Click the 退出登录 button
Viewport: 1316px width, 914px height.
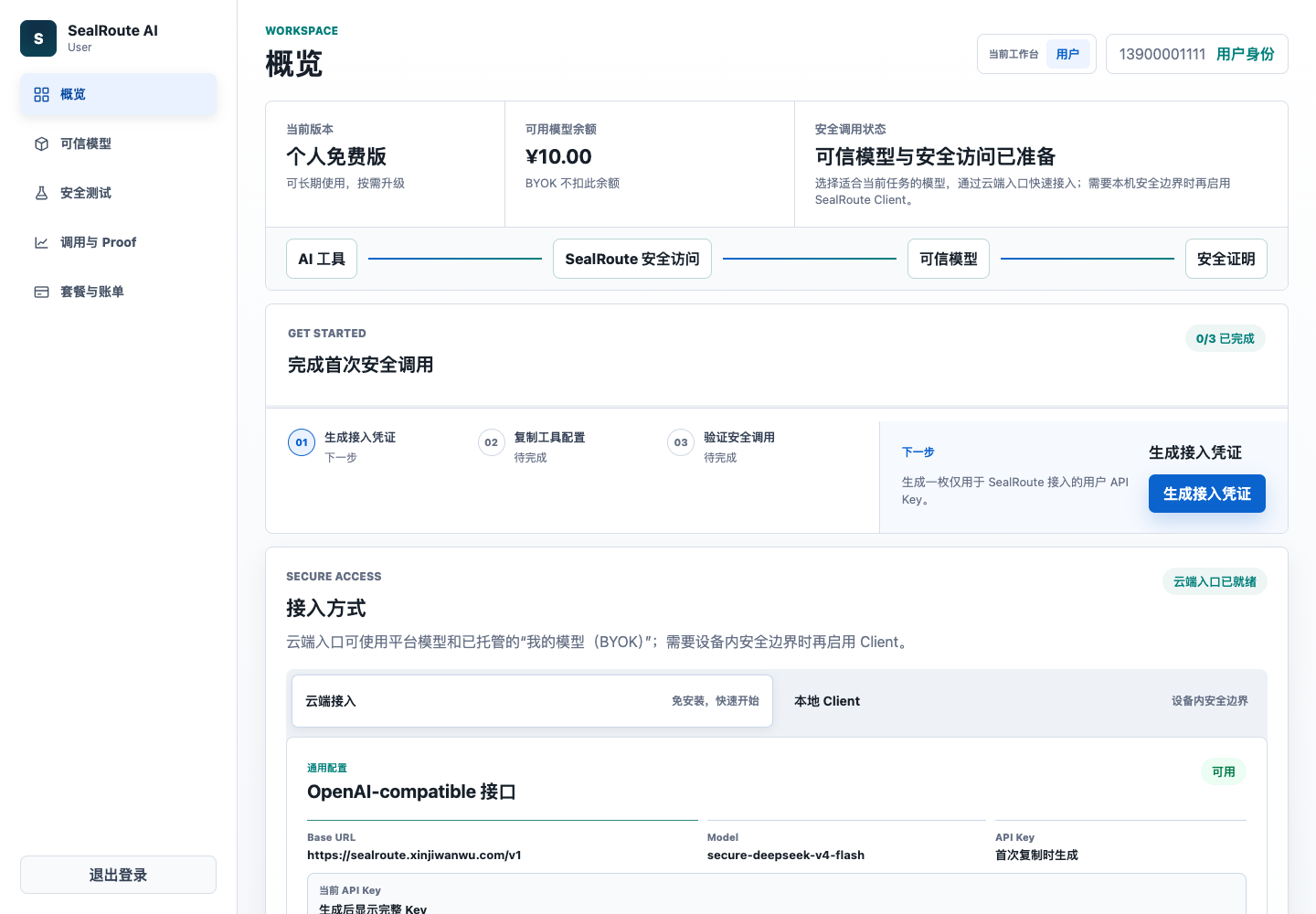118,875
